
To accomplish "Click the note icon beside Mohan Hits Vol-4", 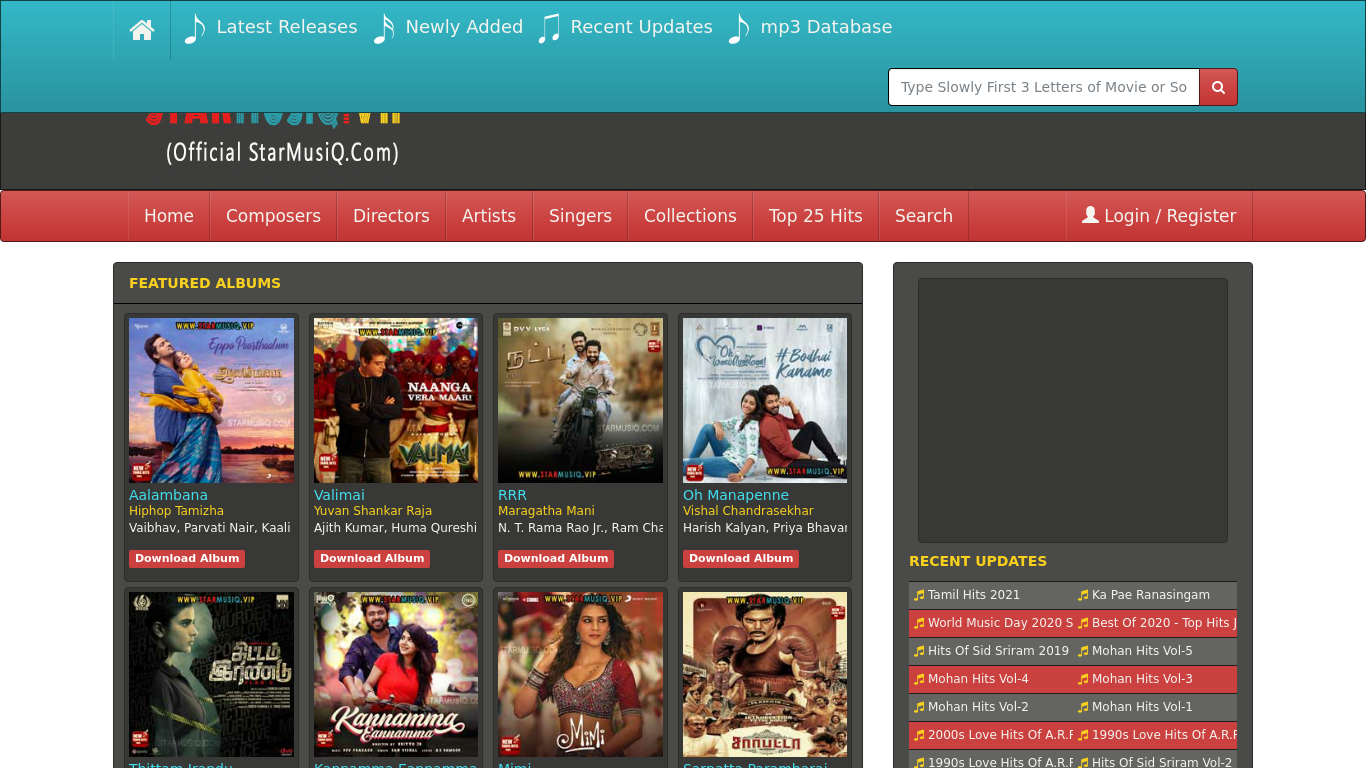I will tap(919, 679).
